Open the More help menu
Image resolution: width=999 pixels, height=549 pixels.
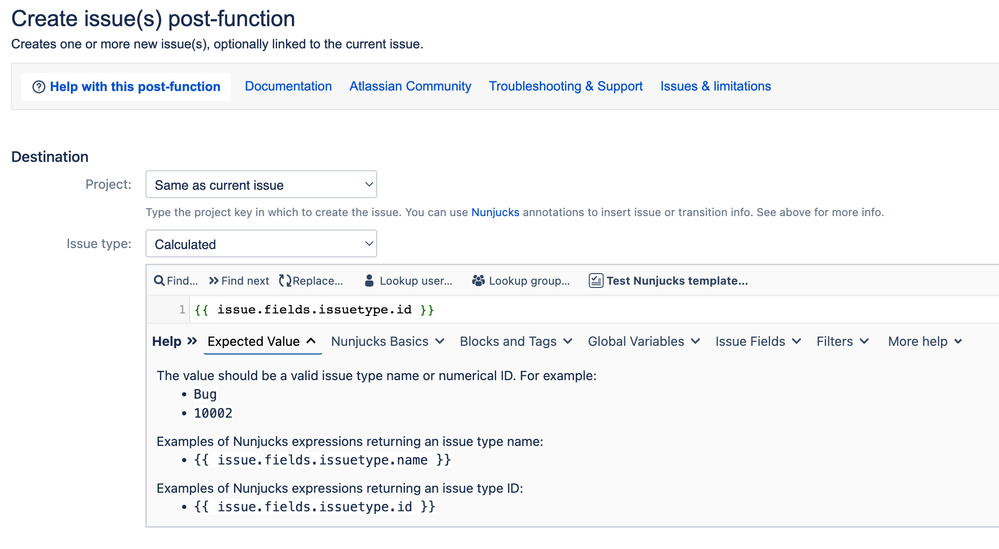[x=925, y=341]
